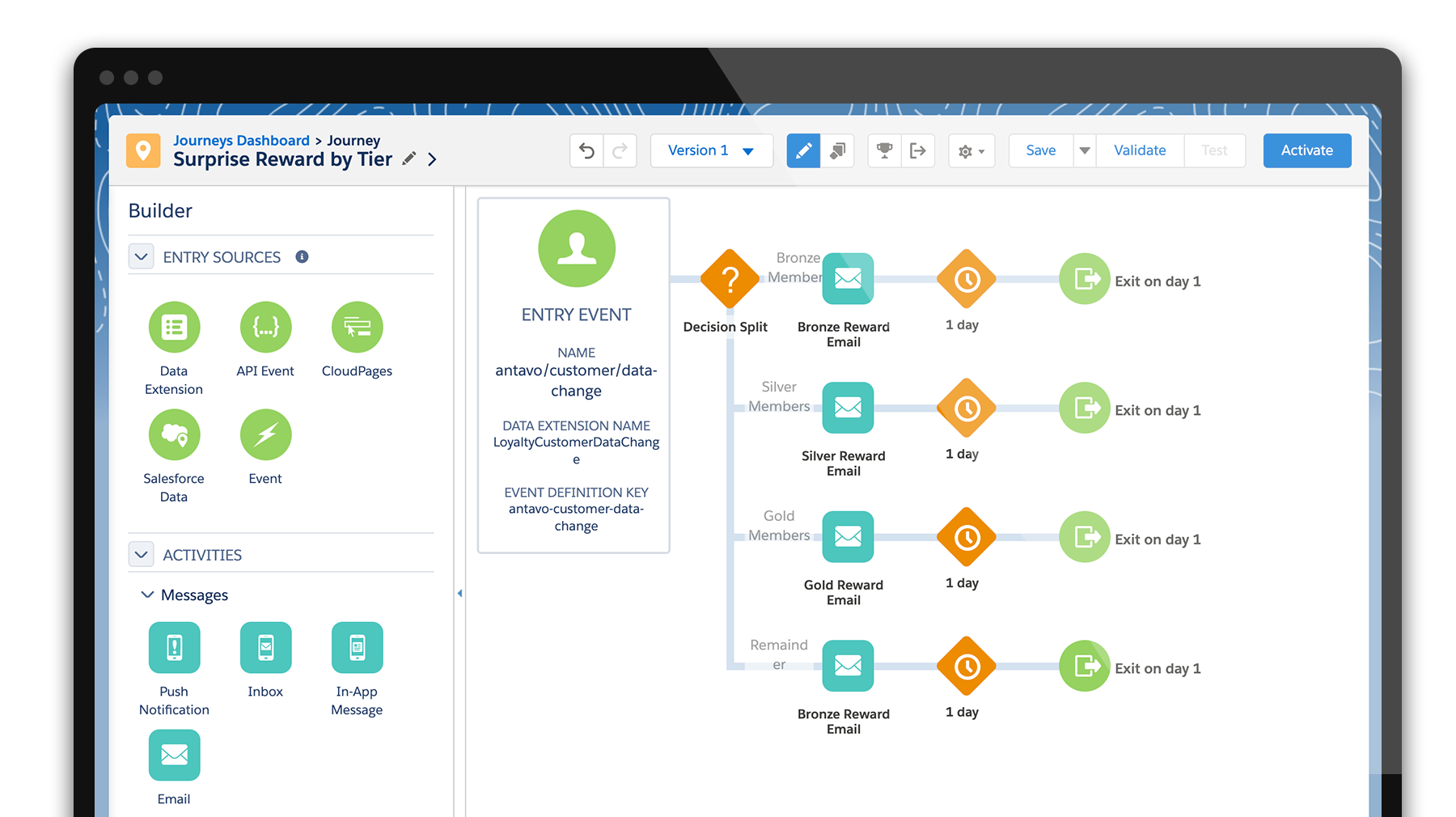The height and width of the screenshot is (817, 1456).
Task: Click the Test button
Action: pyautogui.click(x=1214, y=150)
